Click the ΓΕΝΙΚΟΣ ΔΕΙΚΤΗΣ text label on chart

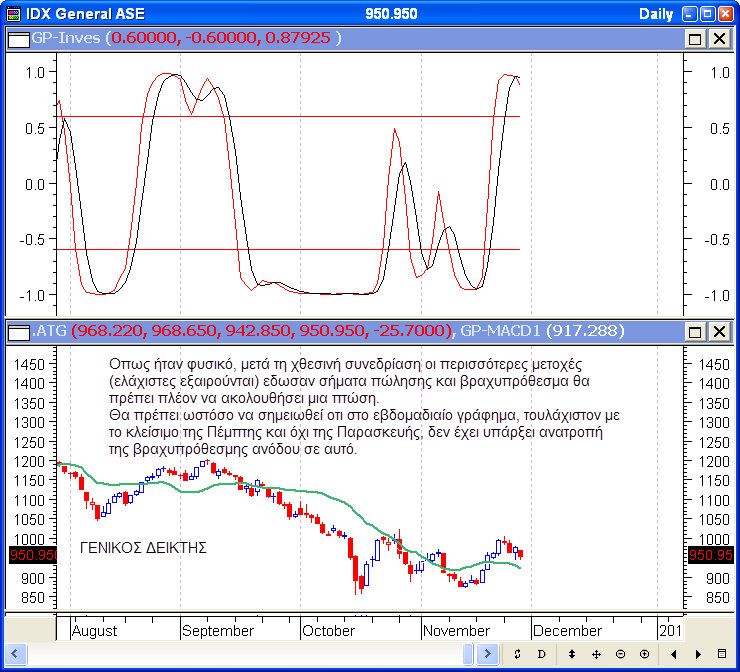(x=143, y=547)
